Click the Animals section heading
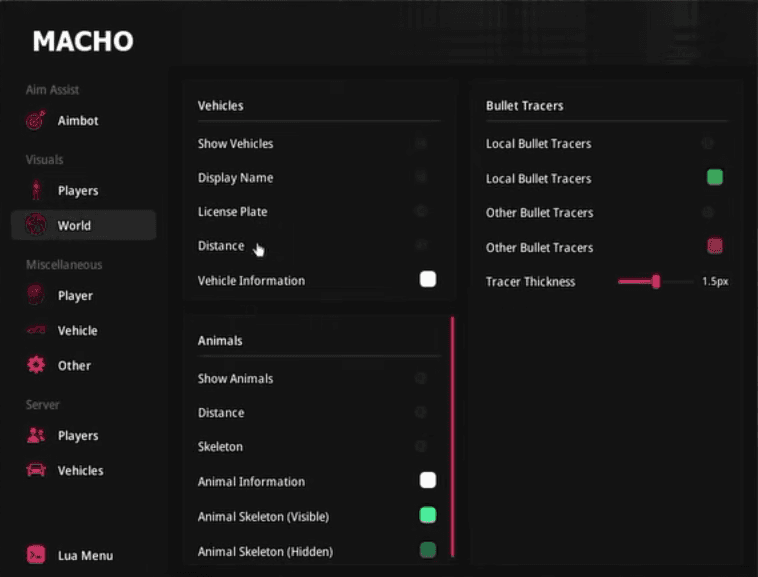The image size is (758, 577). 220,341
